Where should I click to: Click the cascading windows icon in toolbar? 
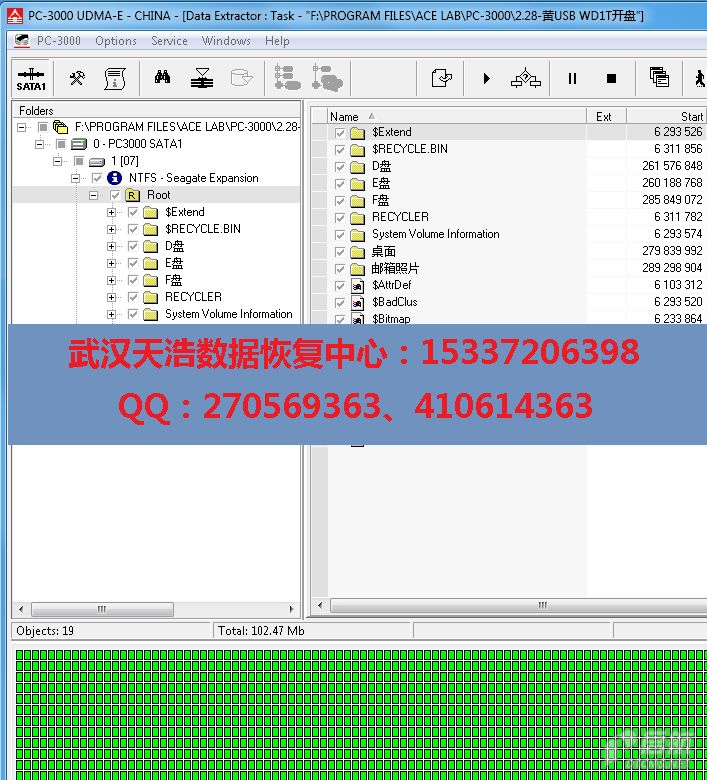pyautogui.click(x=659, y=78)
